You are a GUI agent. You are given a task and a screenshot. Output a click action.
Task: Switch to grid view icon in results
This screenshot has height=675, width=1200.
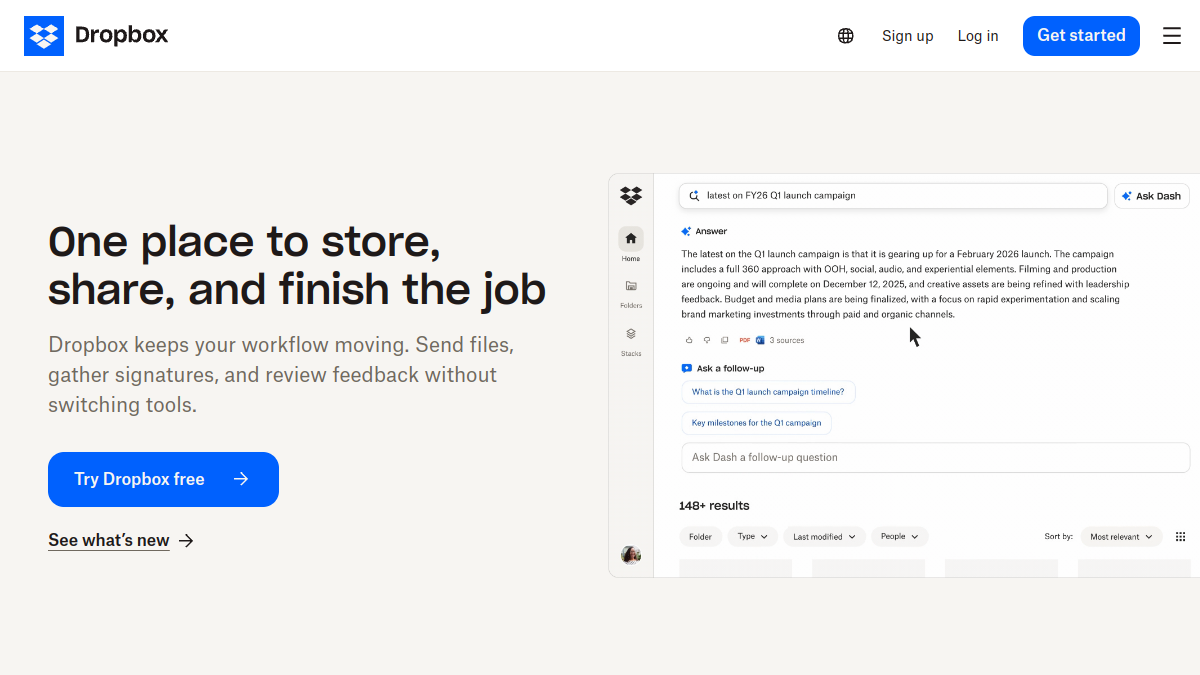click(x=1181, y=537)
